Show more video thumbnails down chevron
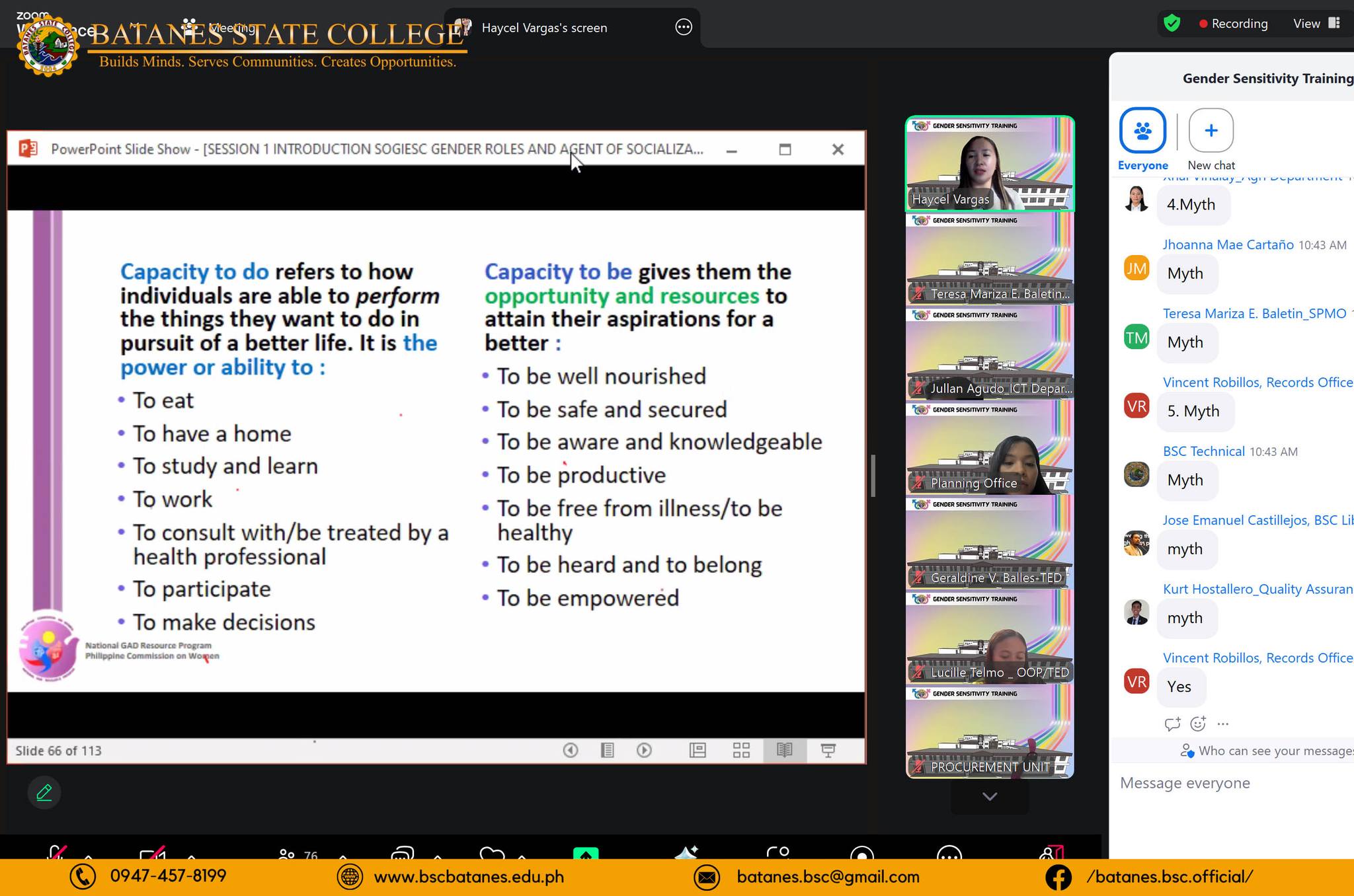The height and width of the screenshot is (896, 1354). pos(989,796)
